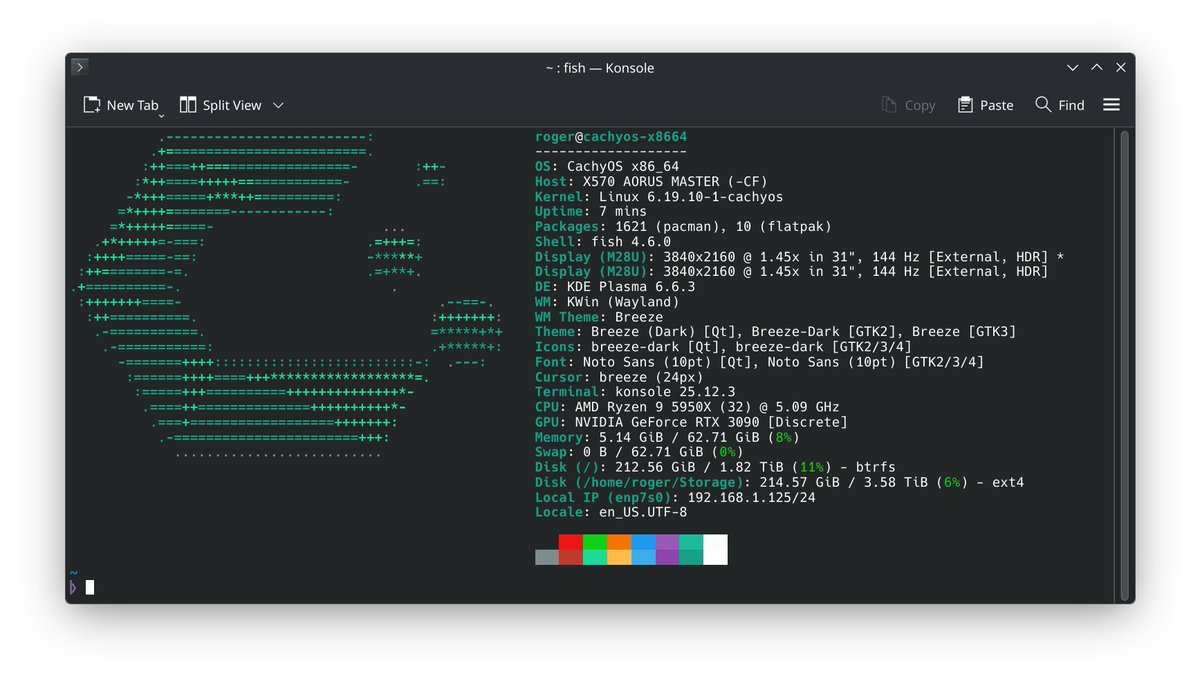Click the 'Locale: en_US.UTF-8' line

(x=611, y=513)
